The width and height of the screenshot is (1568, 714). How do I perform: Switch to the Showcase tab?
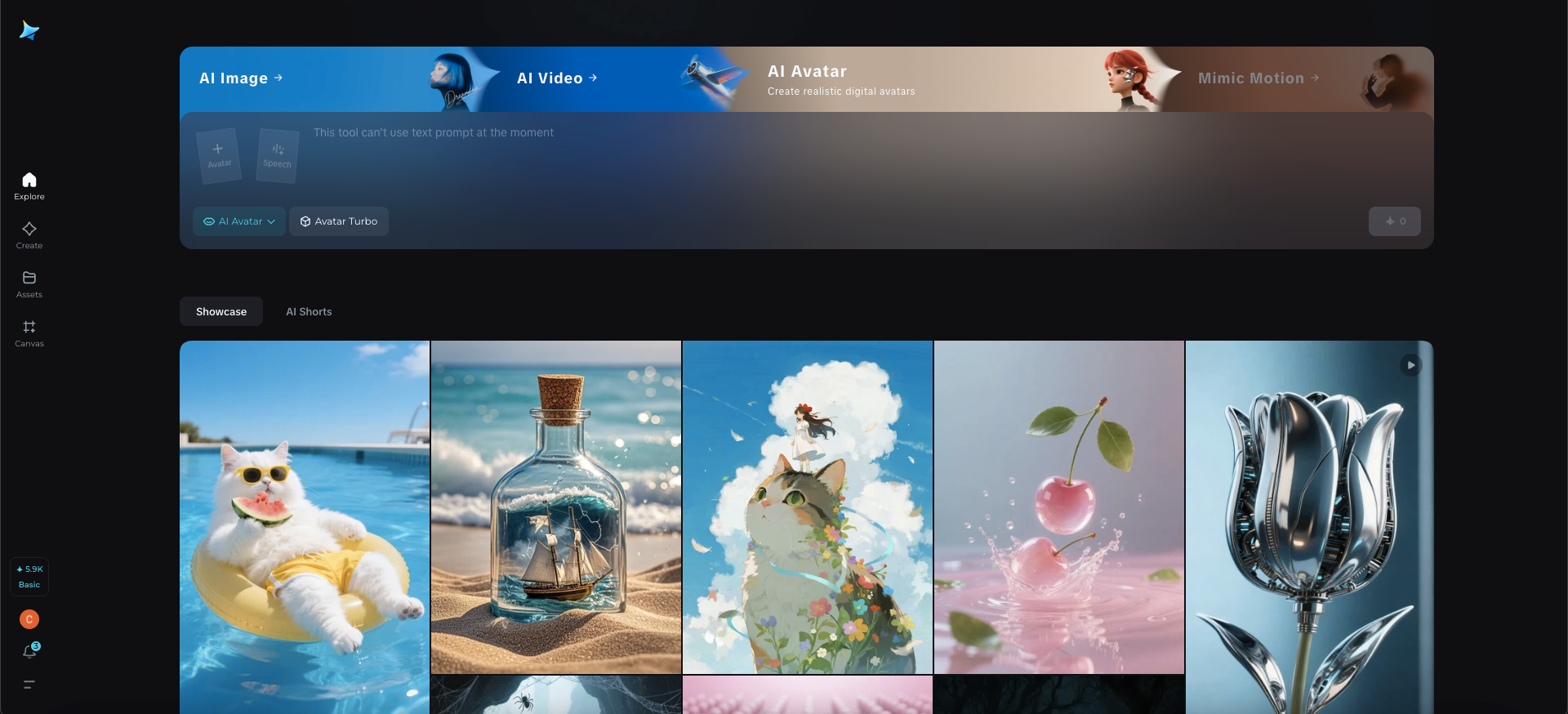[221, 311]
